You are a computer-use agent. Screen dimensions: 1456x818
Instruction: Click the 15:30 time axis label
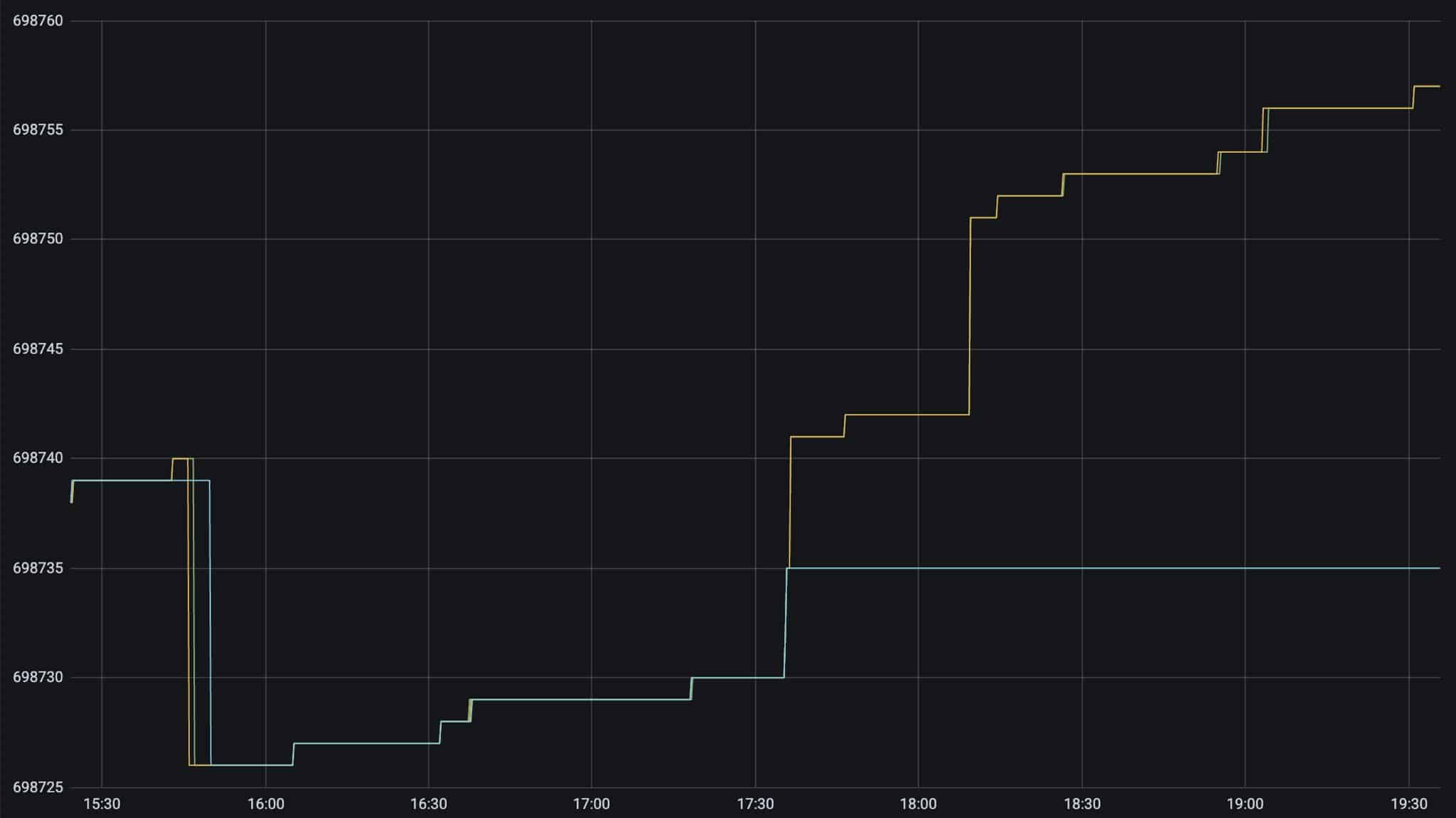coord(102,804)
